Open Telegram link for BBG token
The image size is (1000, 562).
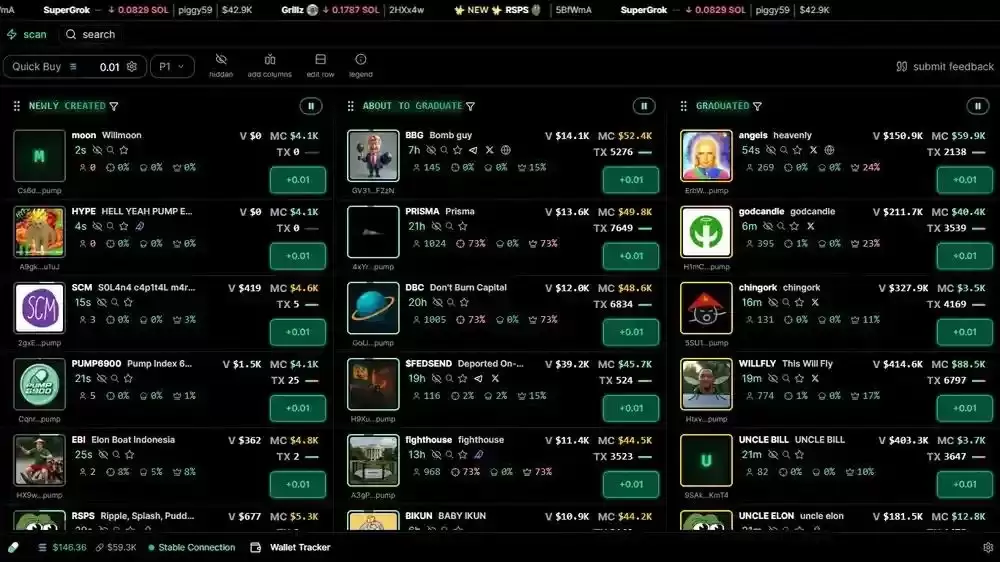473,150
